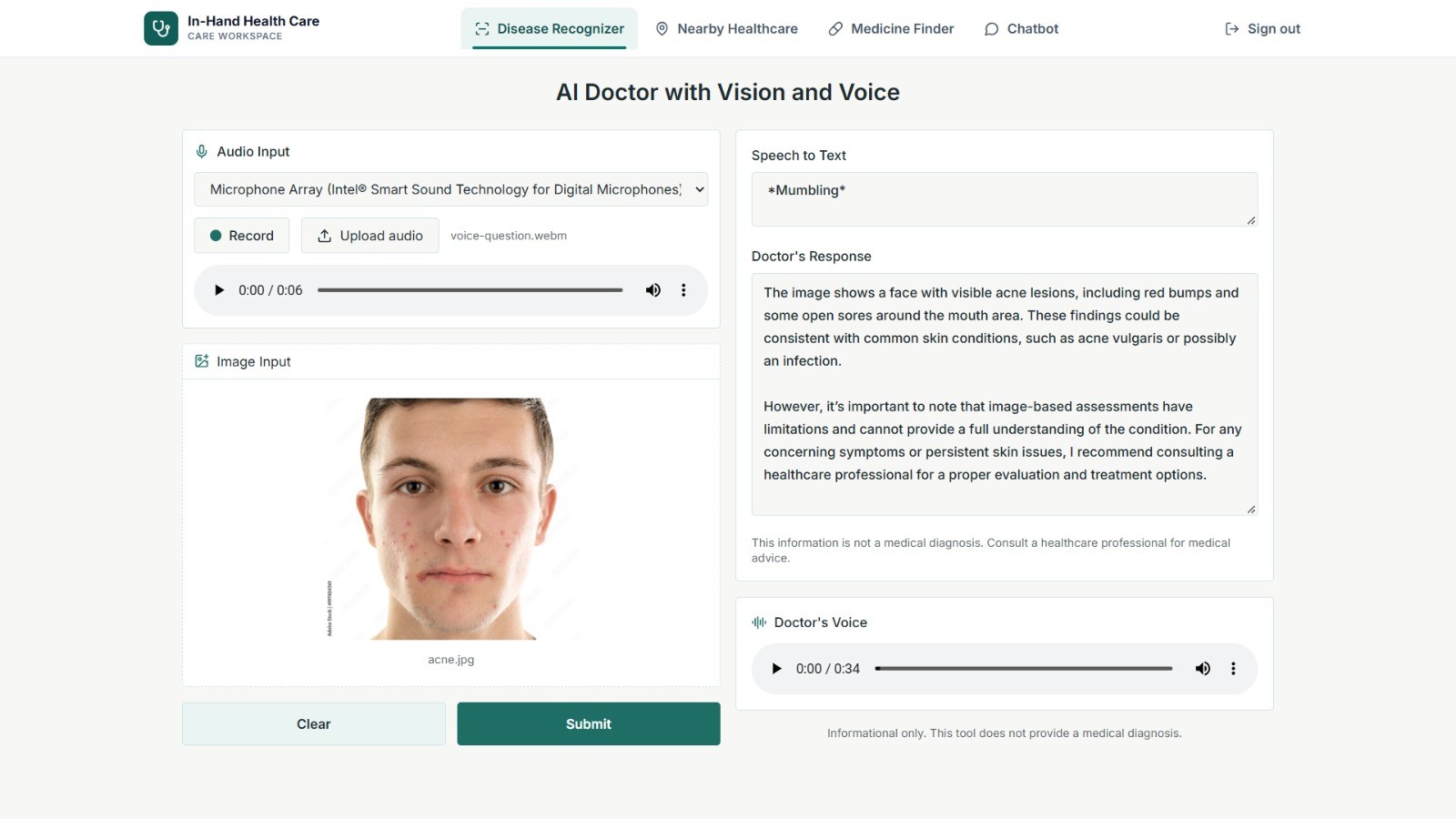Screen dimensions: 1456x819
Task: Click the Speech to Text resize handle
Action: point(1251,220)
